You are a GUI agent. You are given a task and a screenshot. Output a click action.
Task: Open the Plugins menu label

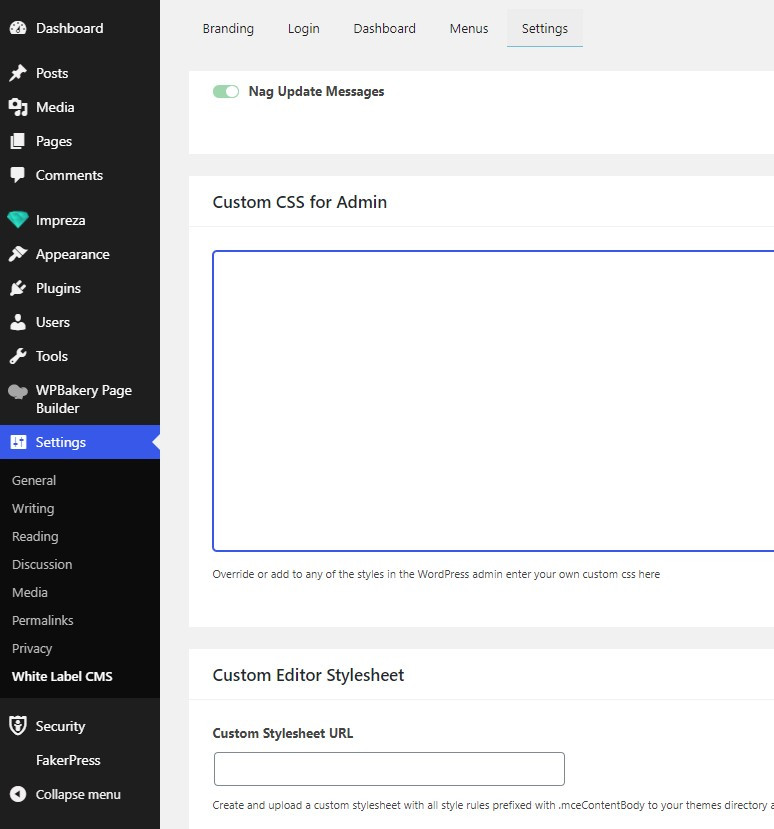coord(58,288)
